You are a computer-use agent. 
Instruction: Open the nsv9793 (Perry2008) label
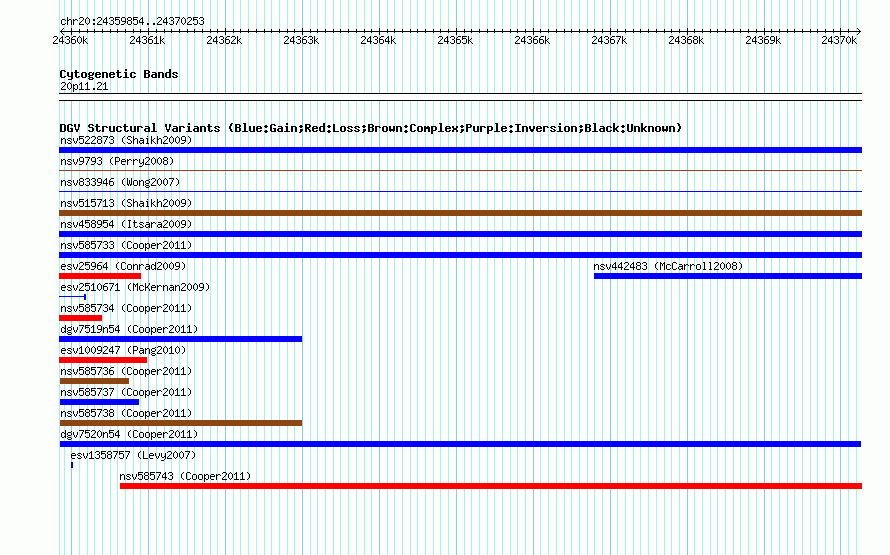(x=117, y=161)
